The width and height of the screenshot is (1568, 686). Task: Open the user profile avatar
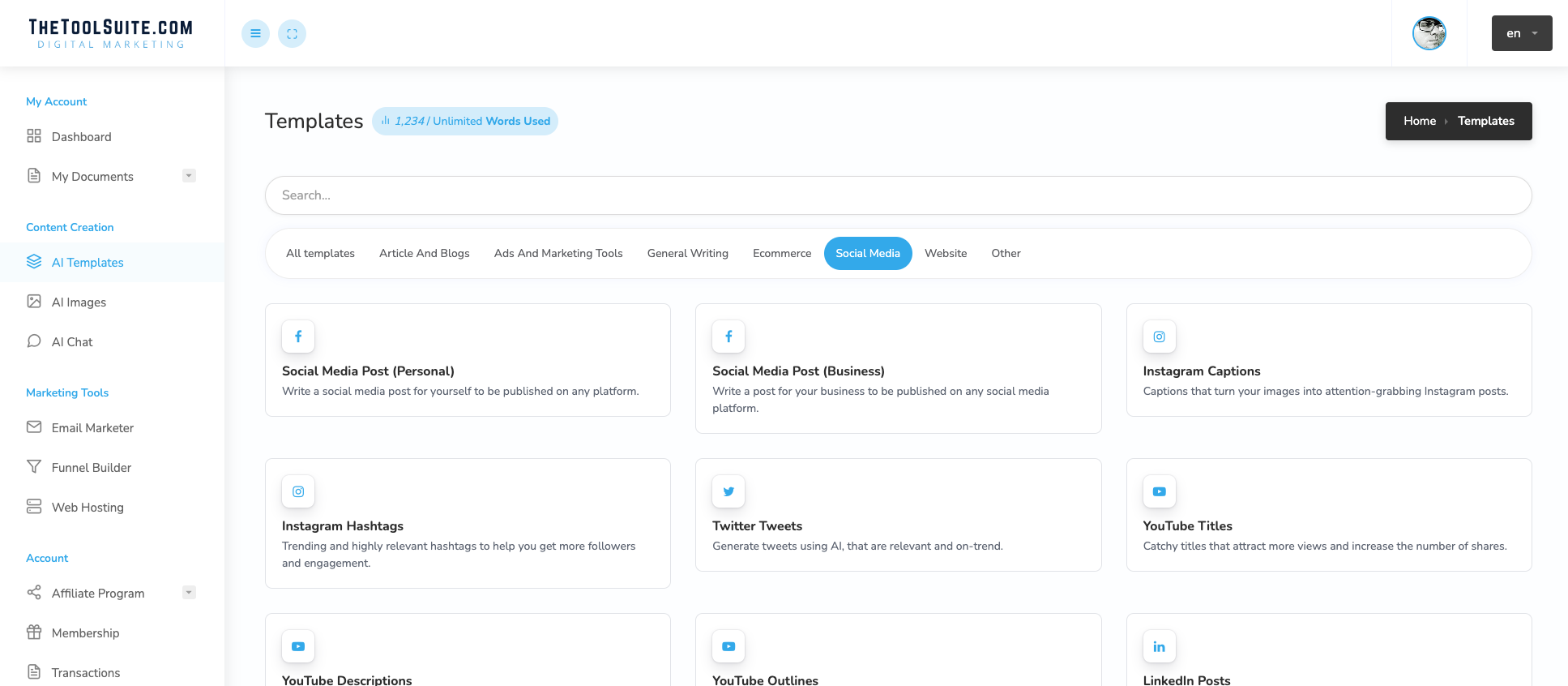pos(1429,33)
